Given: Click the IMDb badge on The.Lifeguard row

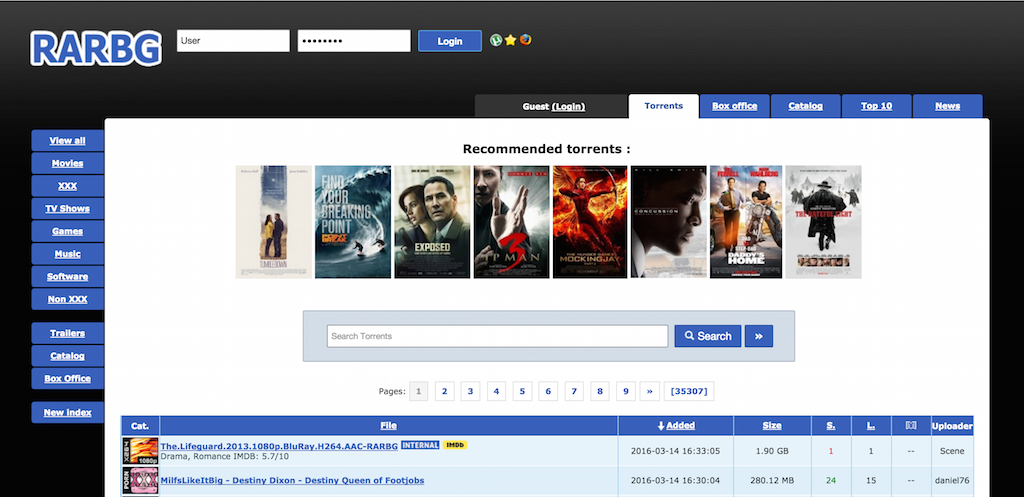Looking at the screenshot, I should pos(455,445).
